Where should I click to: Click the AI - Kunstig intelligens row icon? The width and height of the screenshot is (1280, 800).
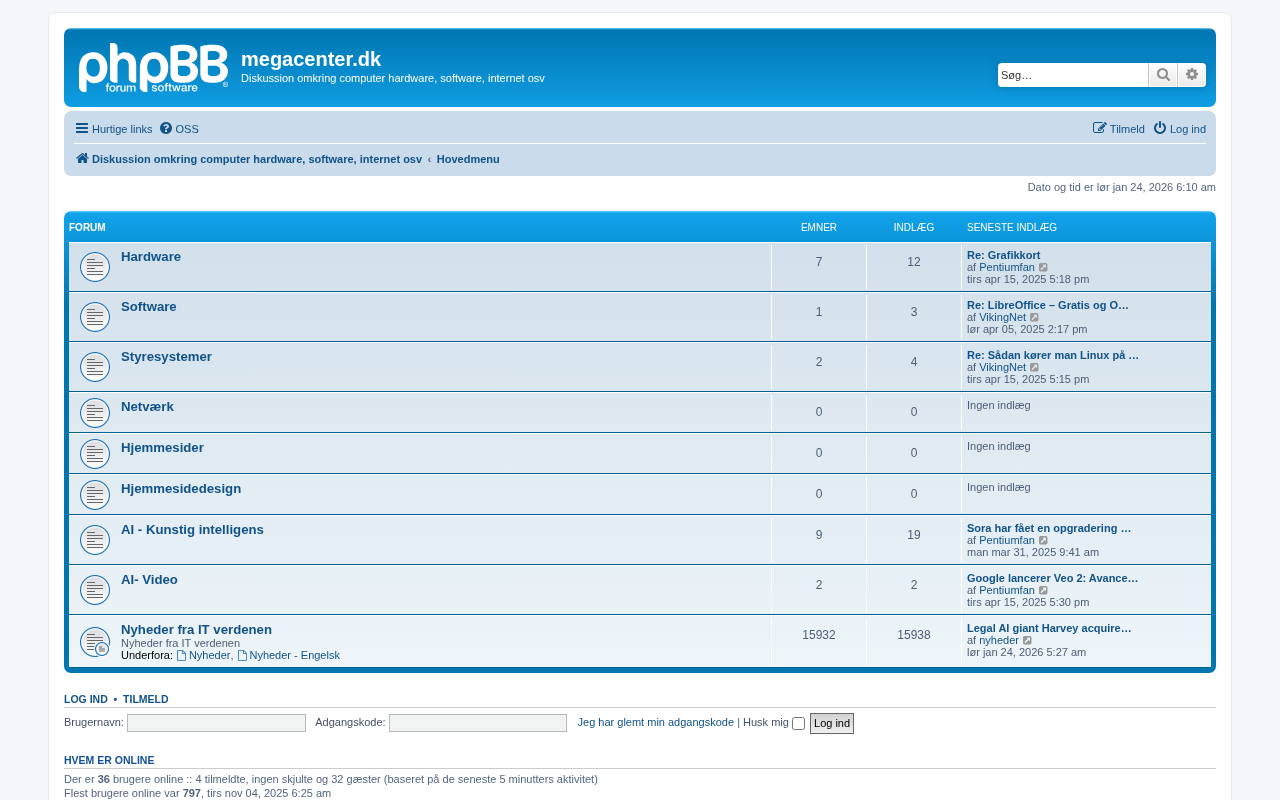95,540
